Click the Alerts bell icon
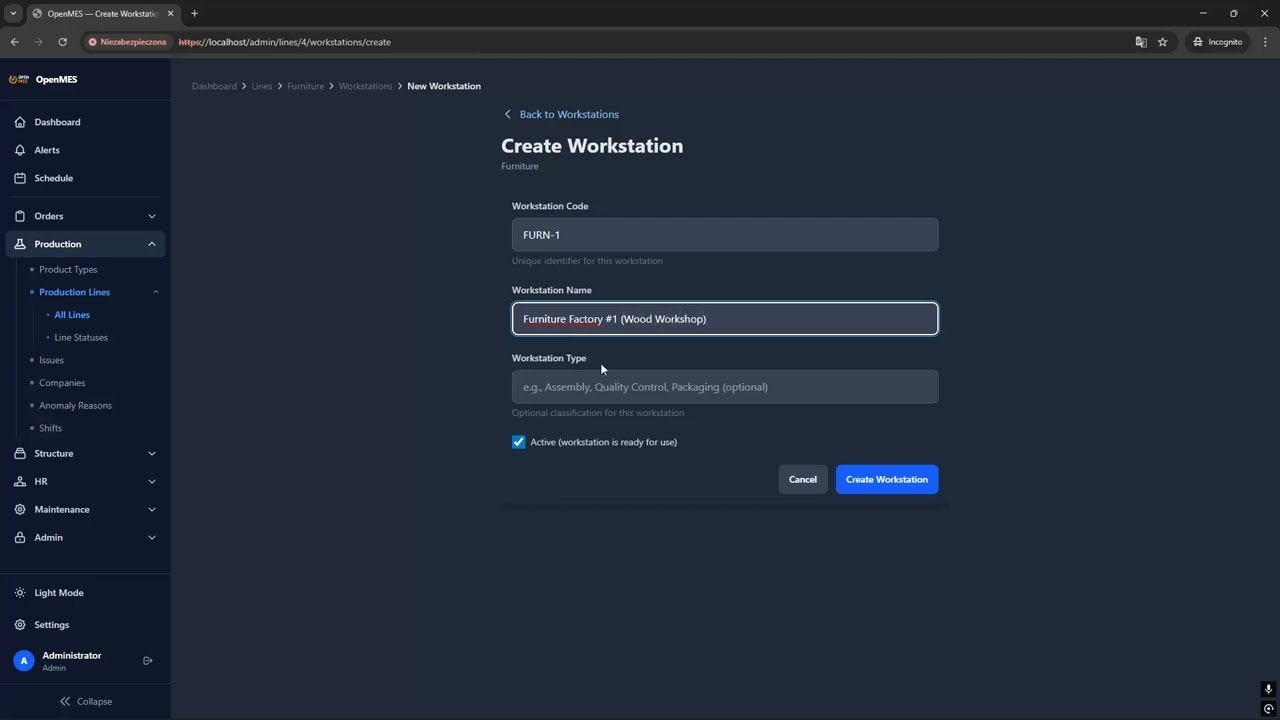 pos(20,150)
